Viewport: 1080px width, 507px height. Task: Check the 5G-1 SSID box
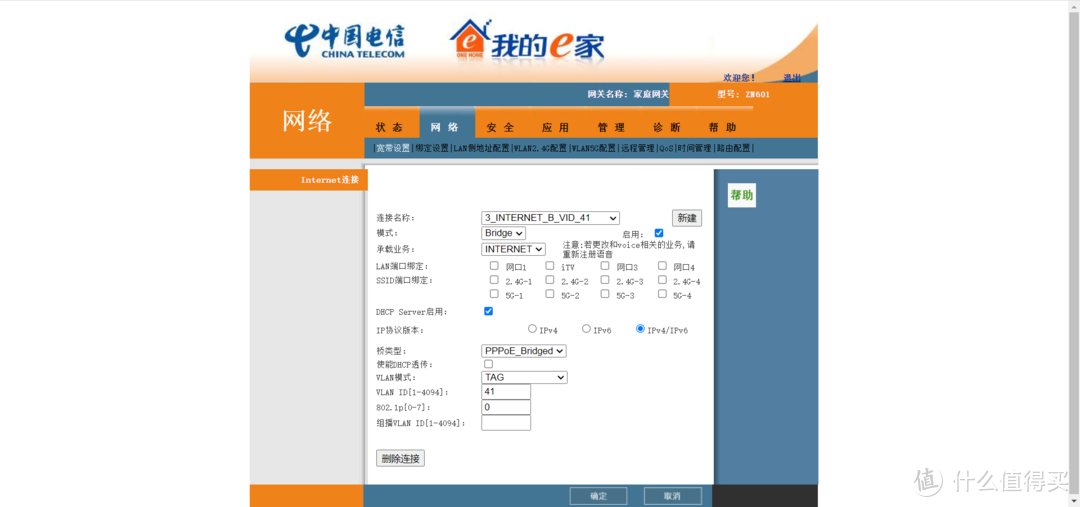tap(494, 293)
